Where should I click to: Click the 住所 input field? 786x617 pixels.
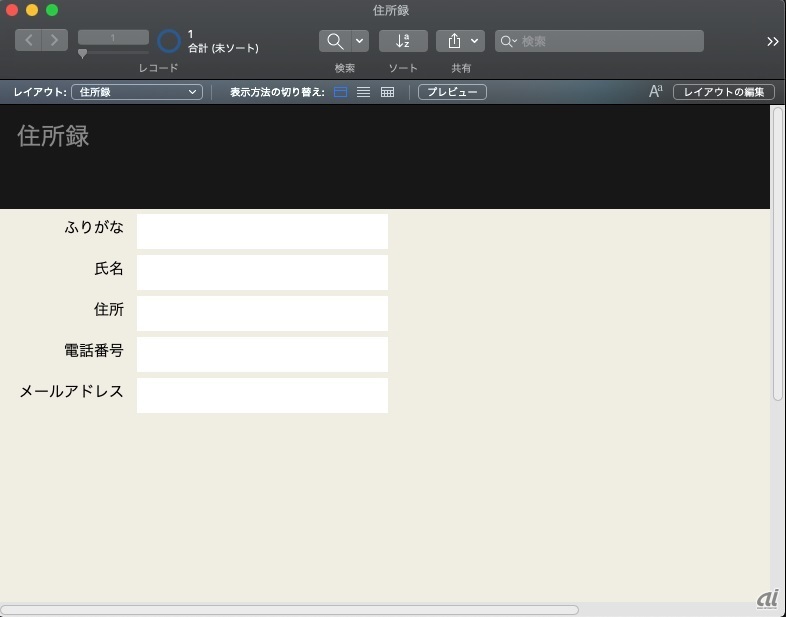tap(262, 314)
